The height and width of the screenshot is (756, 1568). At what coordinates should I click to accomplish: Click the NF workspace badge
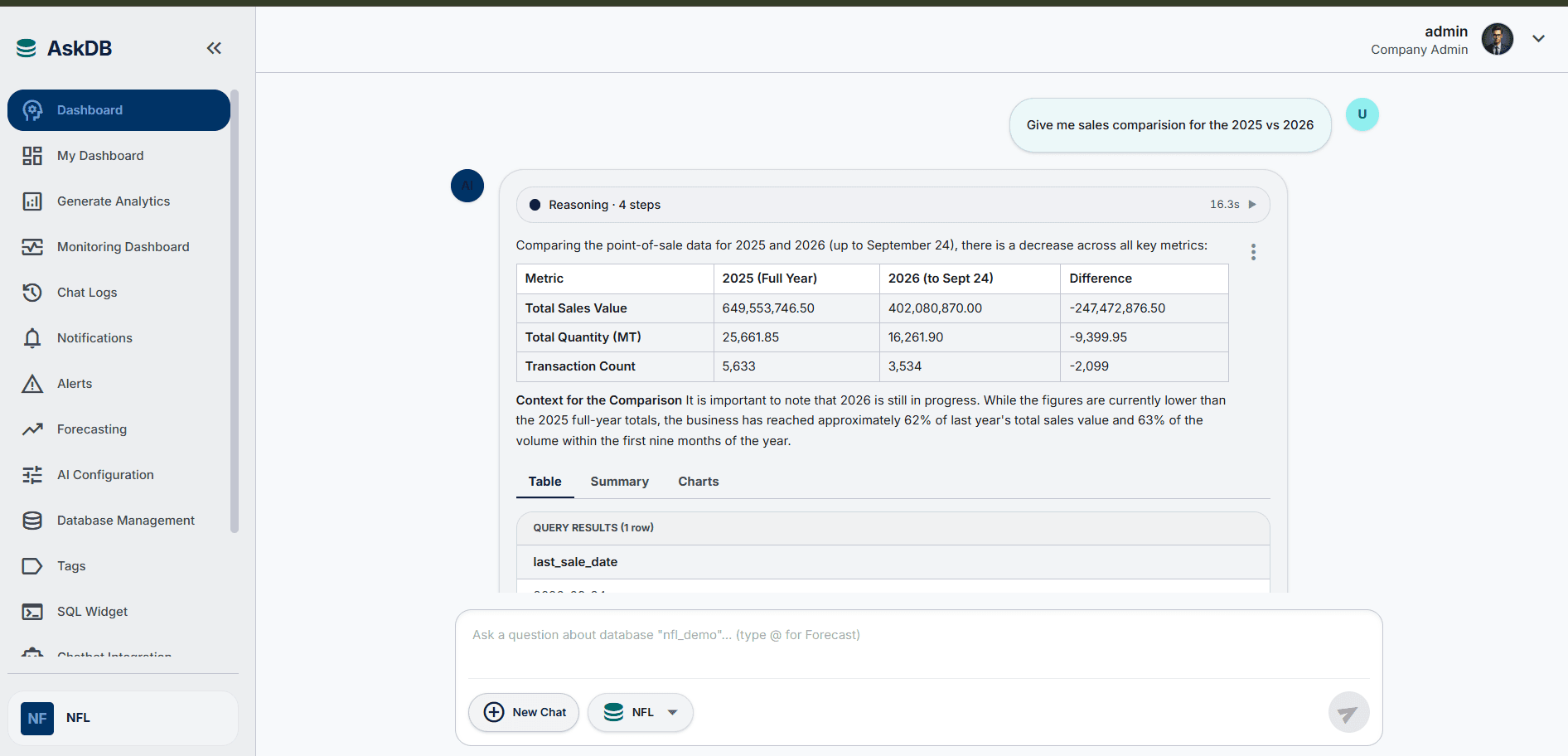pos(37,719)
